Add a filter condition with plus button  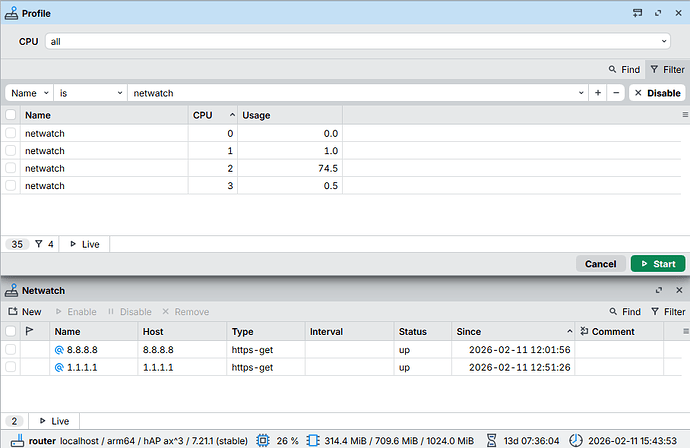(598, 93)
